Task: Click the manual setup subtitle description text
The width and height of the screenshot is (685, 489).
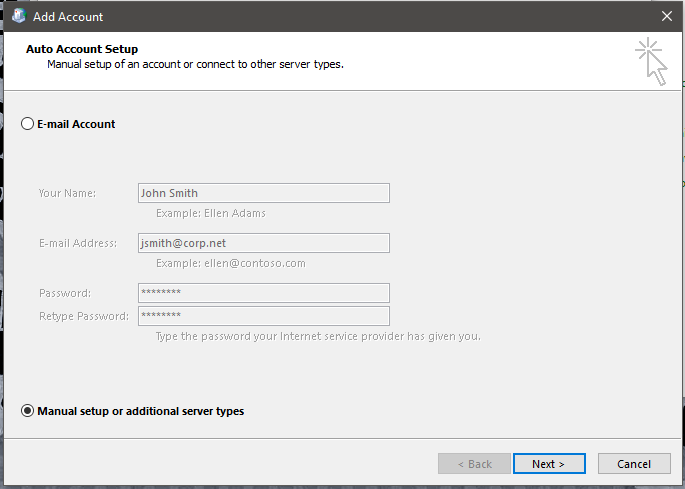Action: [195, 64]
